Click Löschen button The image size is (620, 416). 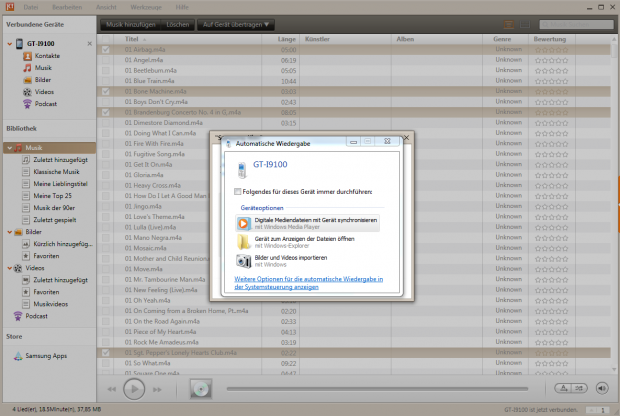tap(178, 25)
